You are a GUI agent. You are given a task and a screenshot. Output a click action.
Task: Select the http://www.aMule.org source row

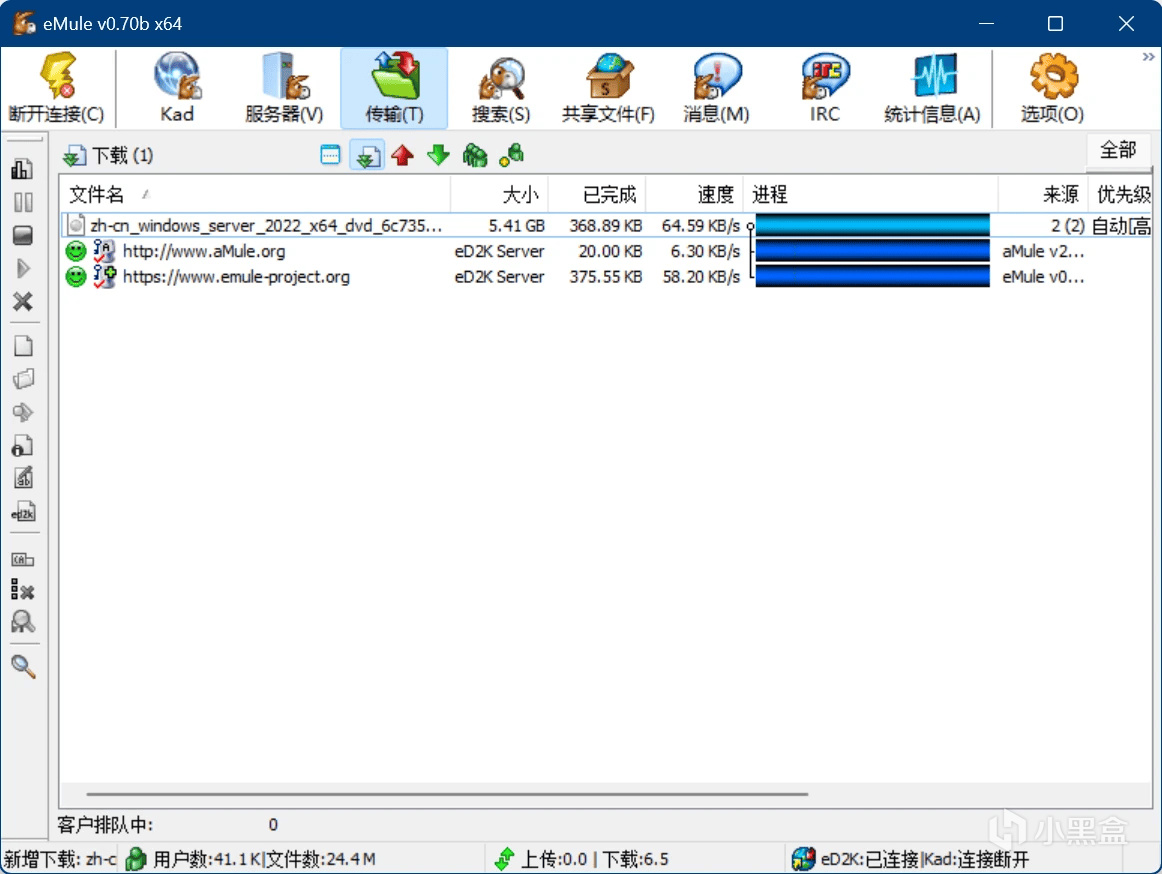pos(606,251)
